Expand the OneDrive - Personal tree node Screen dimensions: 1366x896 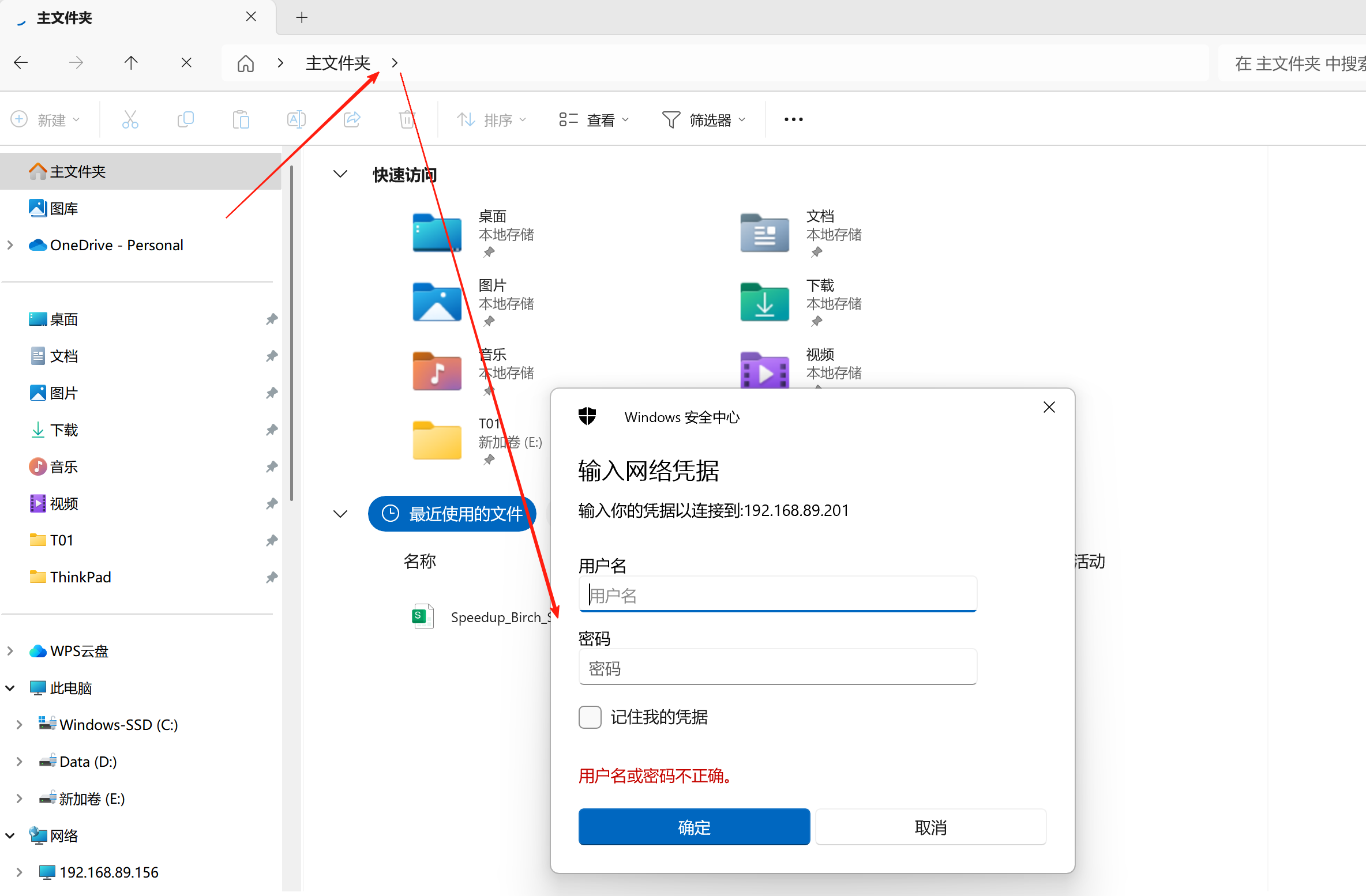10,245
